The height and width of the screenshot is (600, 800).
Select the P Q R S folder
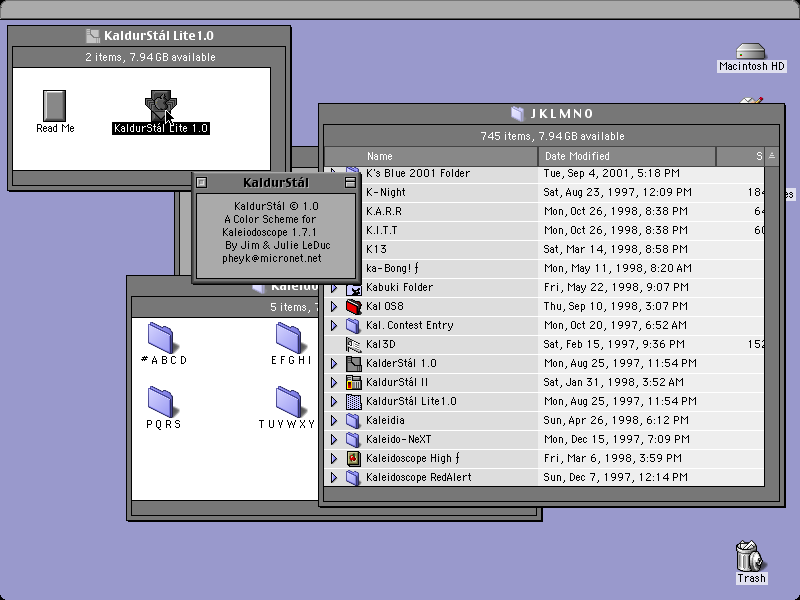(x=161, y=402)
